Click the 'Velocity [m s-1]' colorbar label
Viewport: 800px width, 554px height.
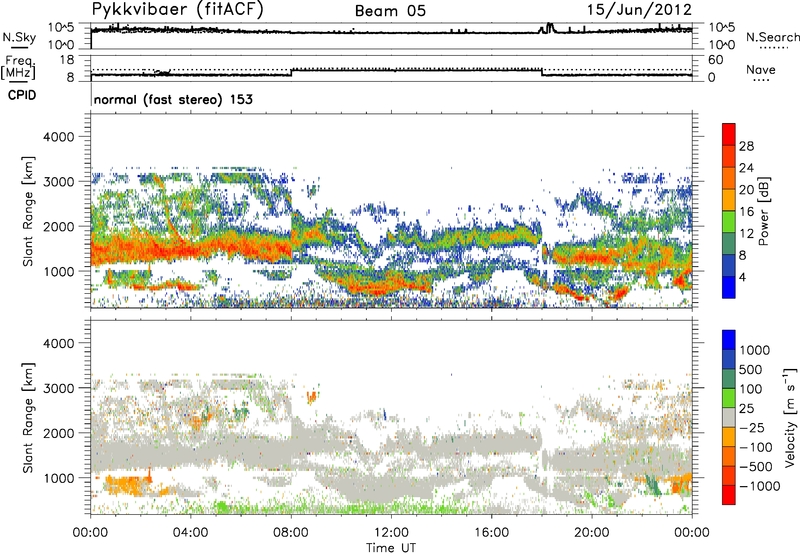pos(790,417)
